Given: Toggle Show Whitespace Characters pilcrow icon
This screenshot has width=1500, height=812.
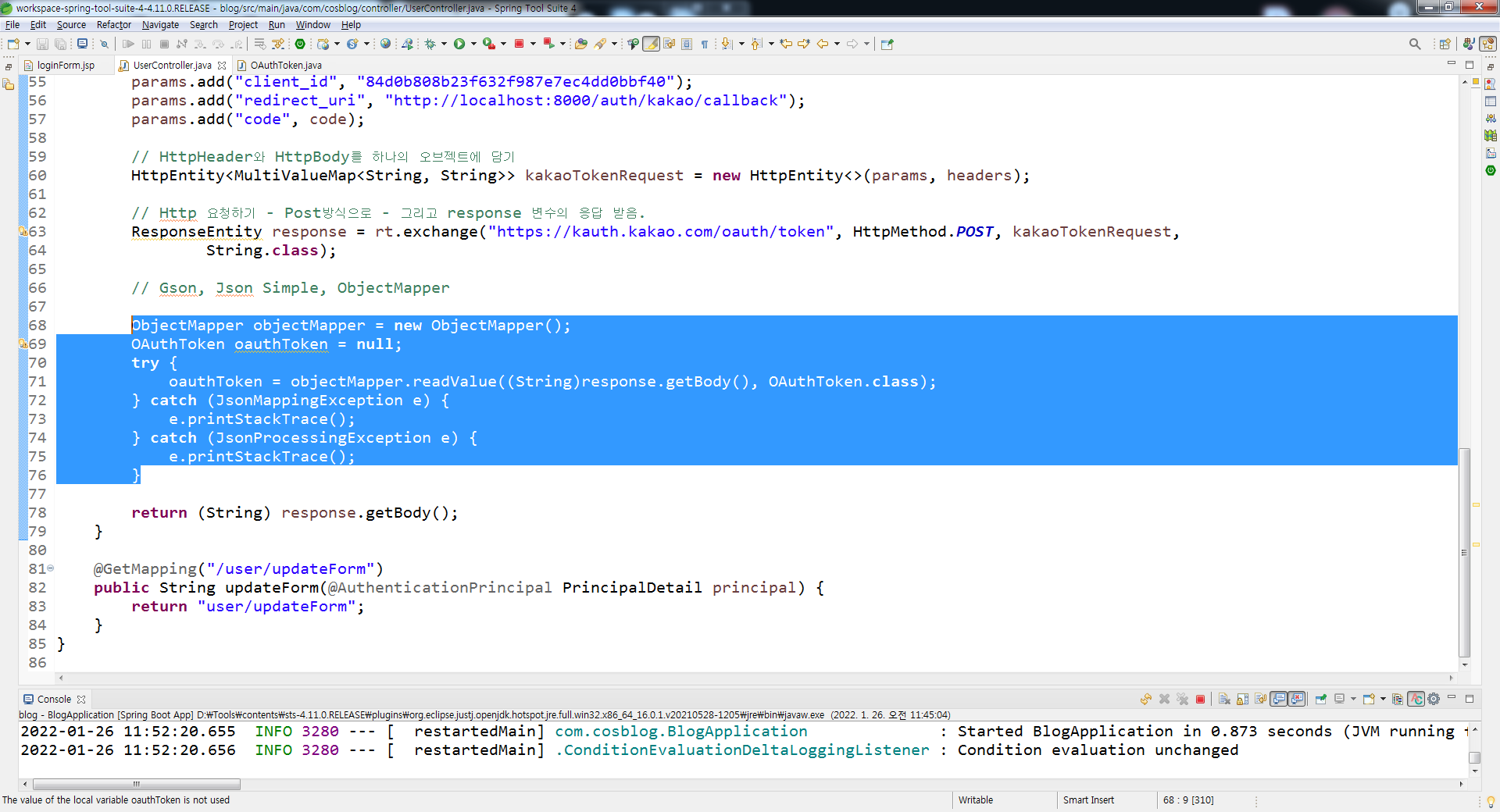Looking at the screenshot, I should pyautogui.click(x=705, y=44).
